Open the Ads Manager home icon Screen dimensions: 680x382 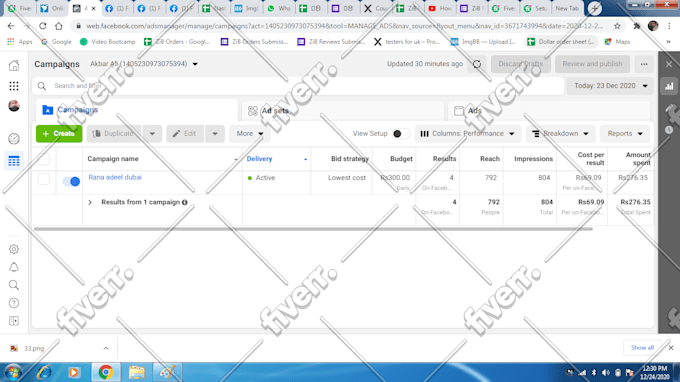(14, 65)
